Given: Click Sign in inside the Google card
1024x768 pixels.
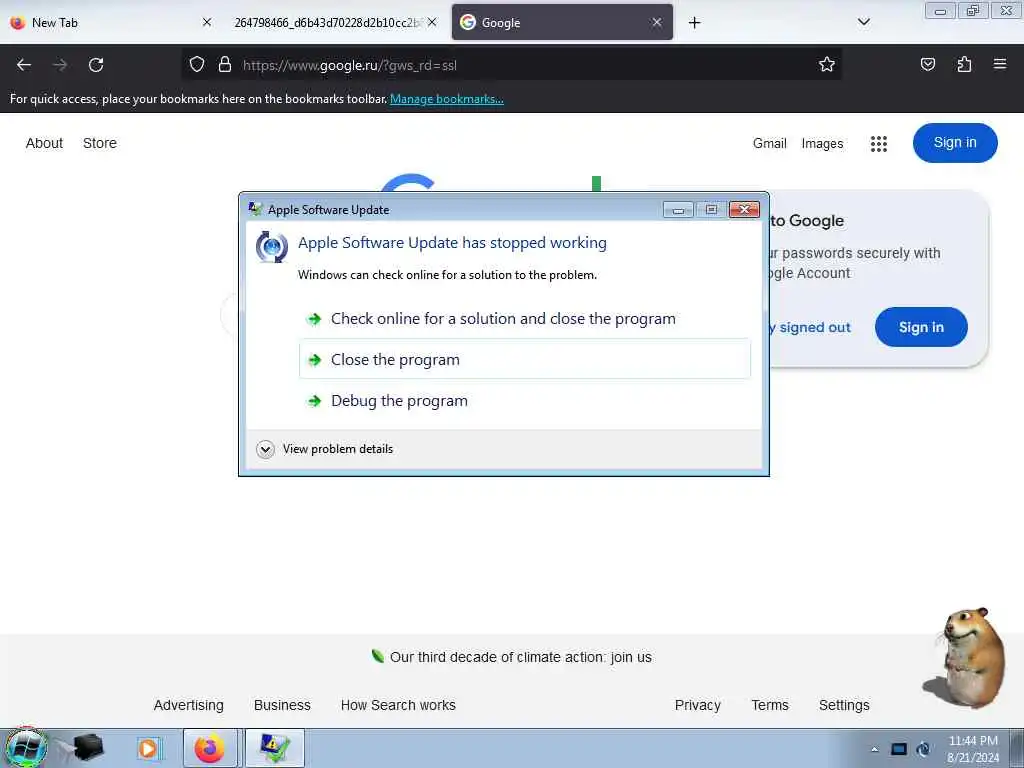Looking at the screenshot, I should pos(921,327).
